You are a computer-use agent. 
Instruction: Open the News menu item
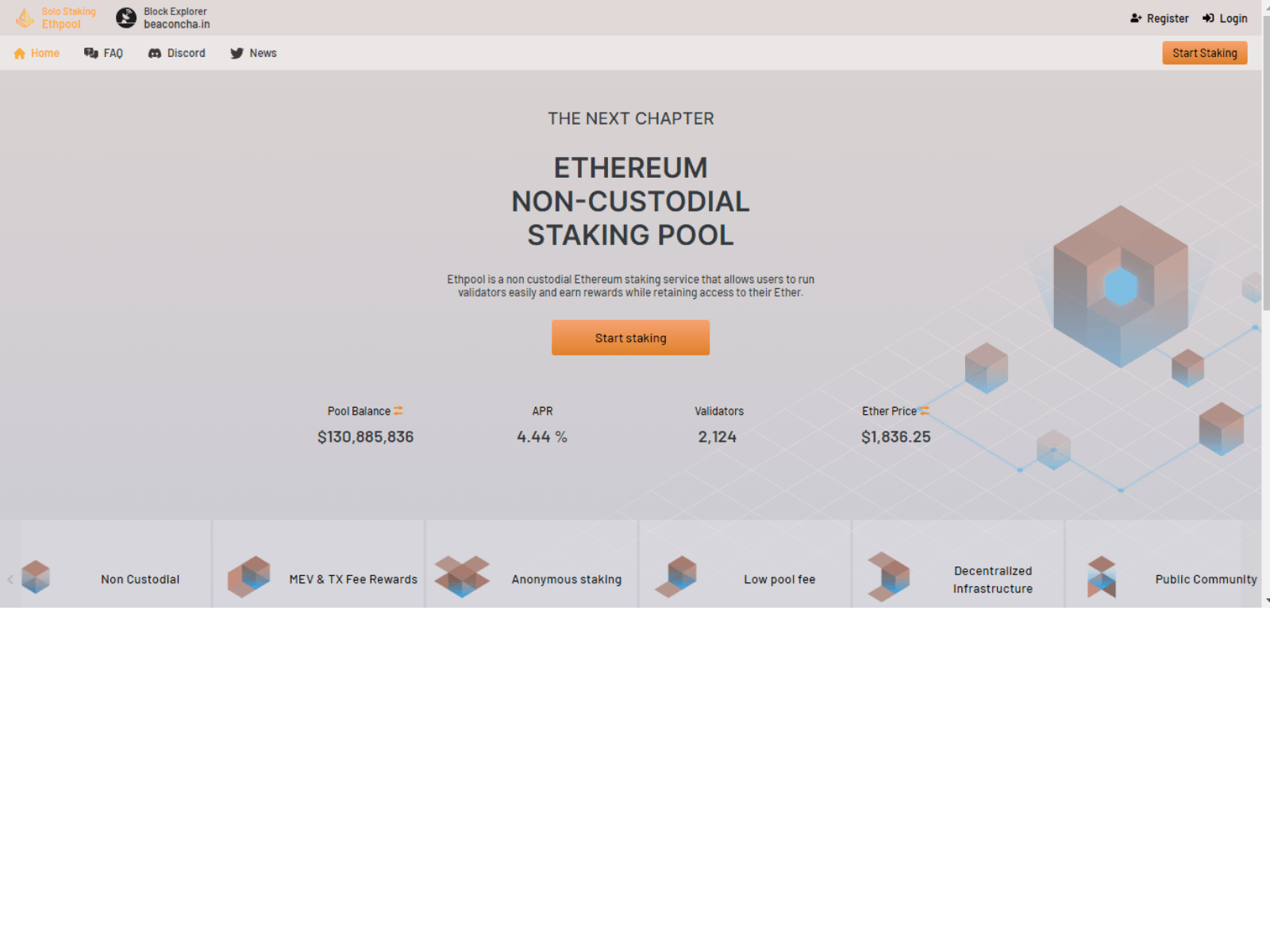pos(254,53)
